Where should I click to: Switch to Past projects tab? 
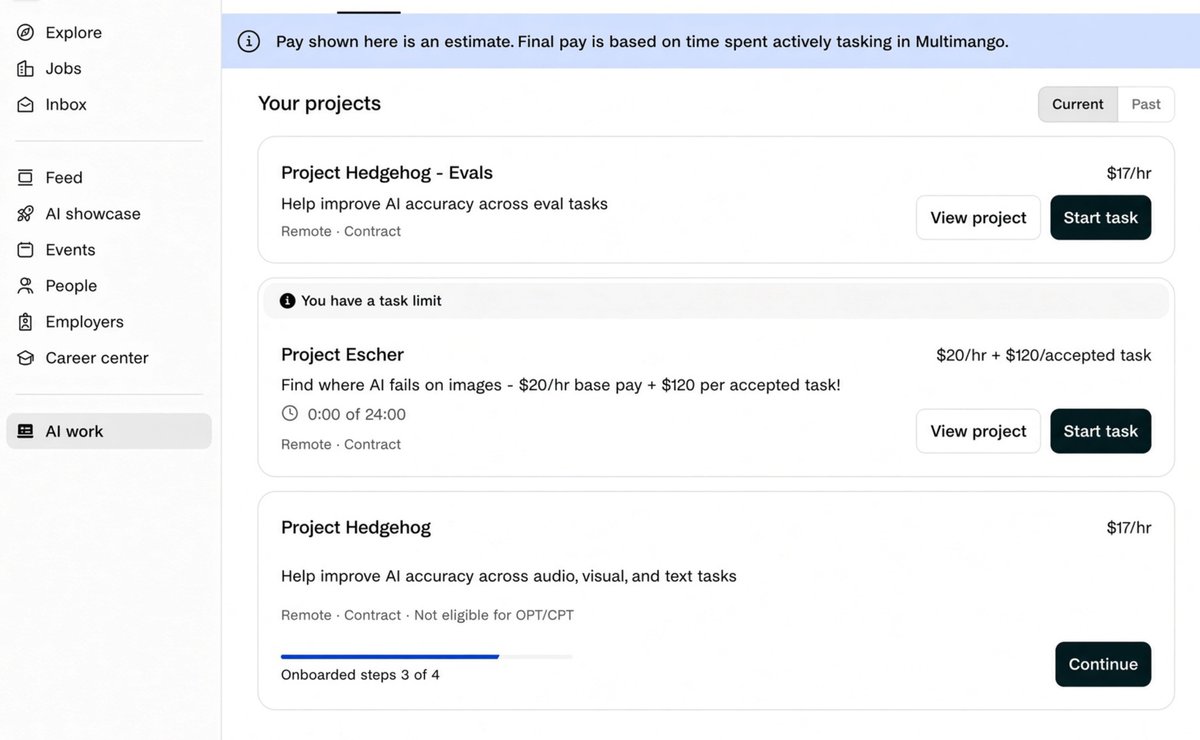1146,104
